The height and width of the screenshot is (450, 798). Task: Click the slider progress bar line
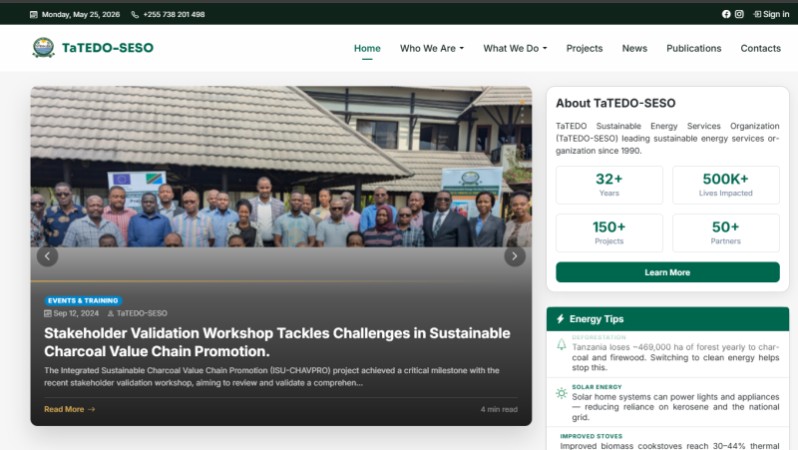pos(281,281)
